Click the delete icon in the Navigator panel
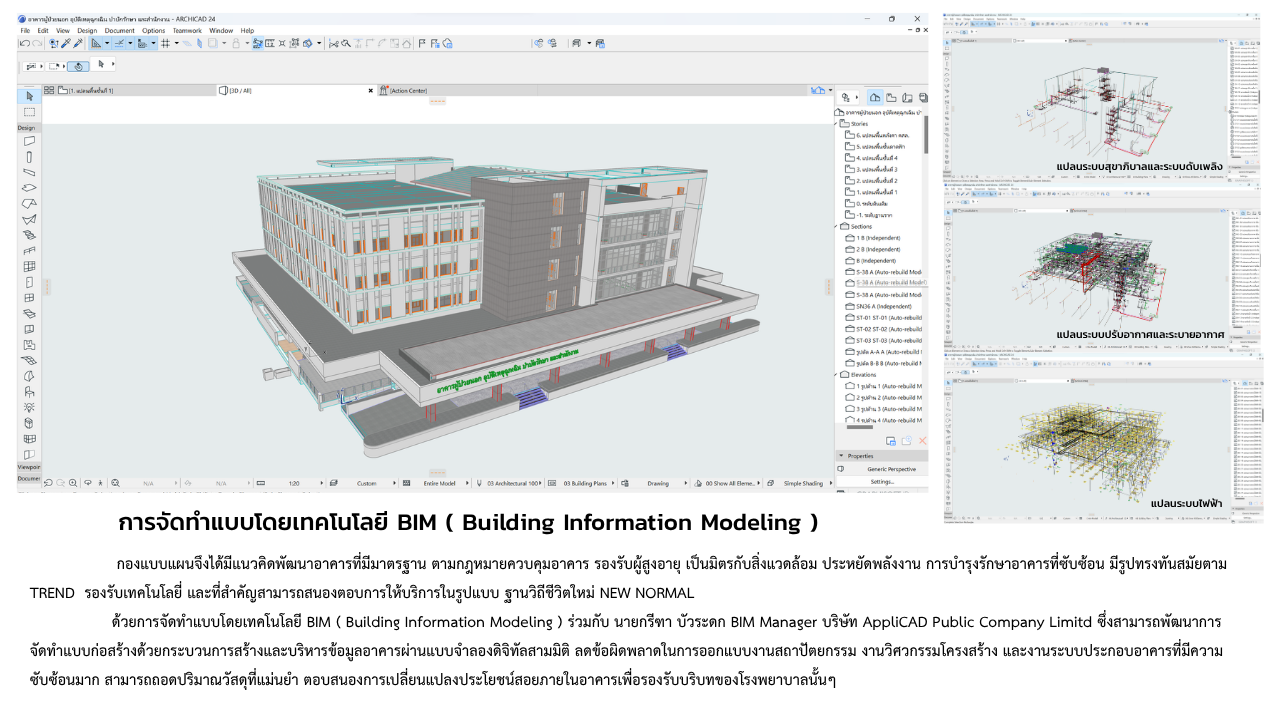 coord(922,440)
